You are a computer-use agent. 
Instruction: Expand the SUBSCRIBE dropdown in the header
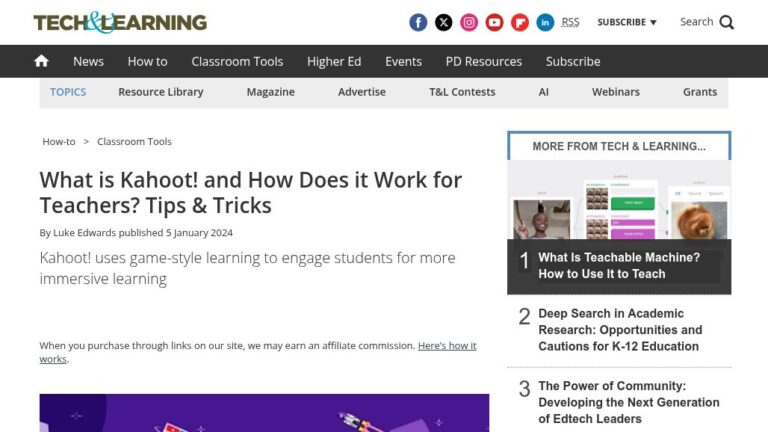click(x=626, y=22)
